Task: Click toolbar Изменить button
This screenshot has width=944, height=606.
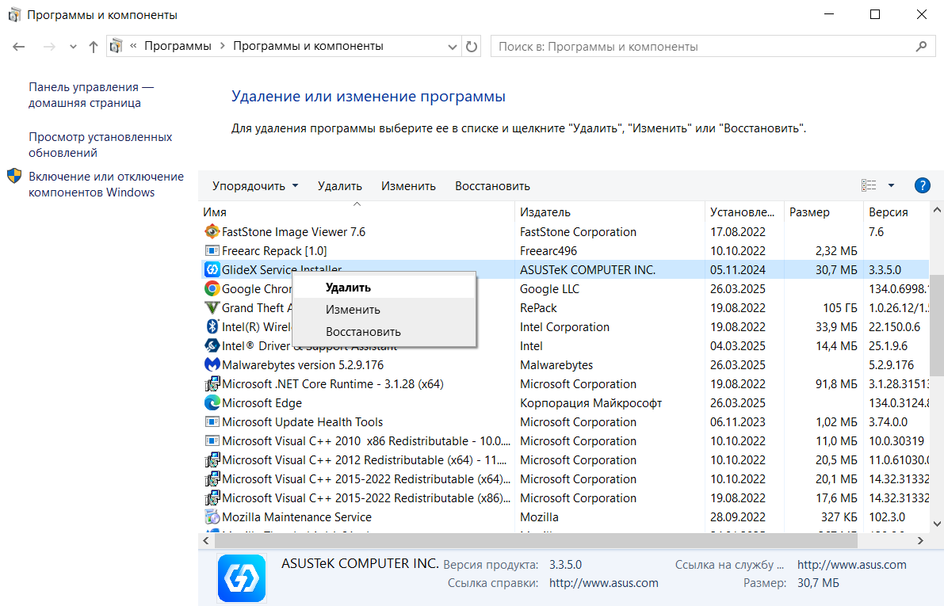Action: 408,186
